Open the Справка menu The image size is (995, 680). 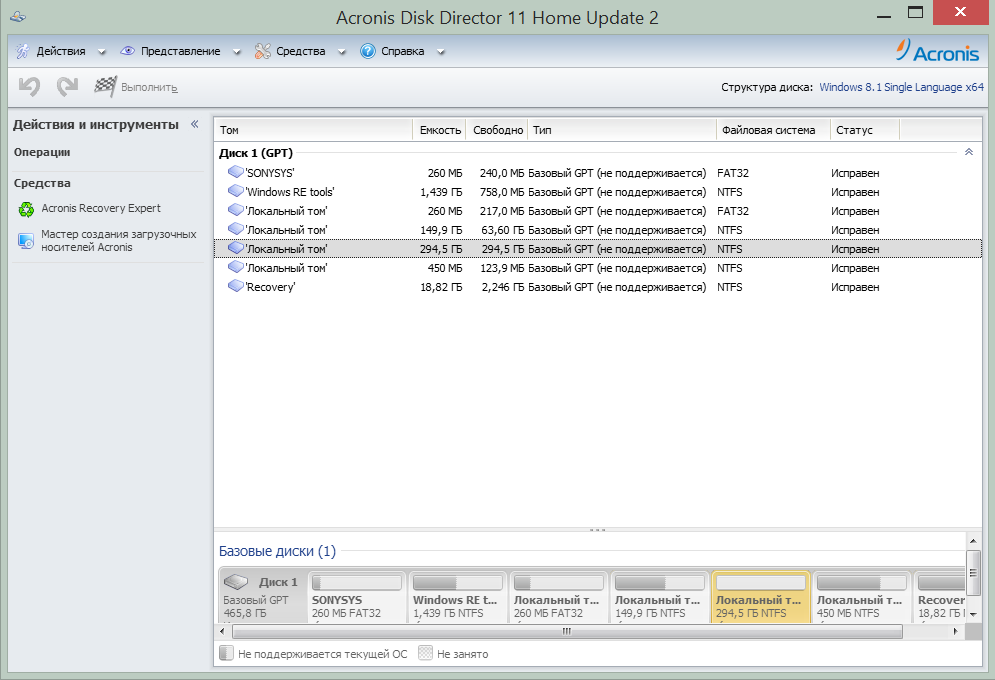(402, 51)
